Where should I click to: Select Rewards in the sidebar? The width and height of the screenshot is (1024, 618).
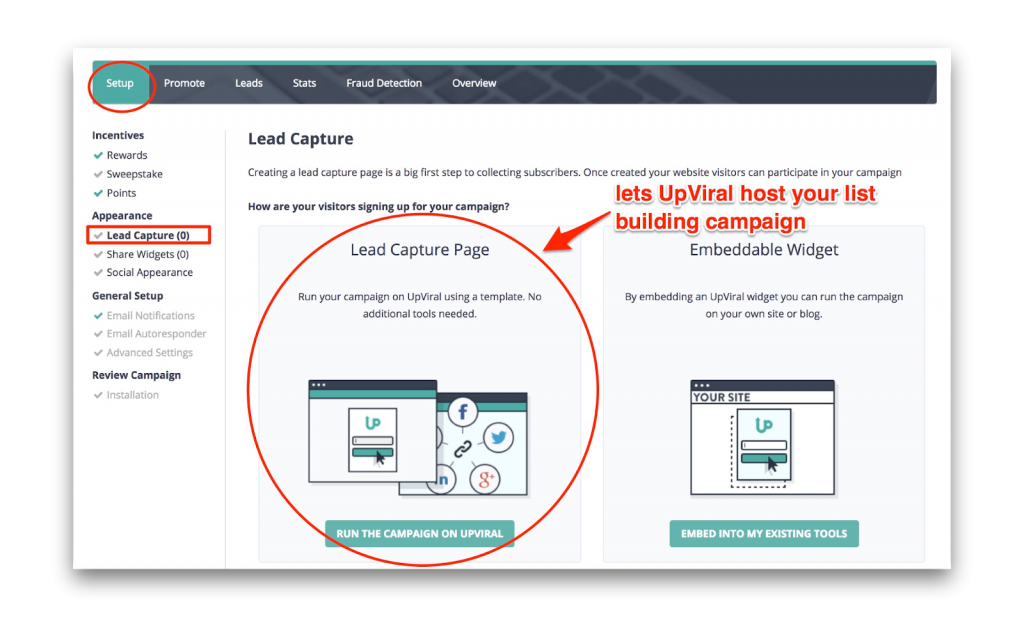[x=127, y=155]
